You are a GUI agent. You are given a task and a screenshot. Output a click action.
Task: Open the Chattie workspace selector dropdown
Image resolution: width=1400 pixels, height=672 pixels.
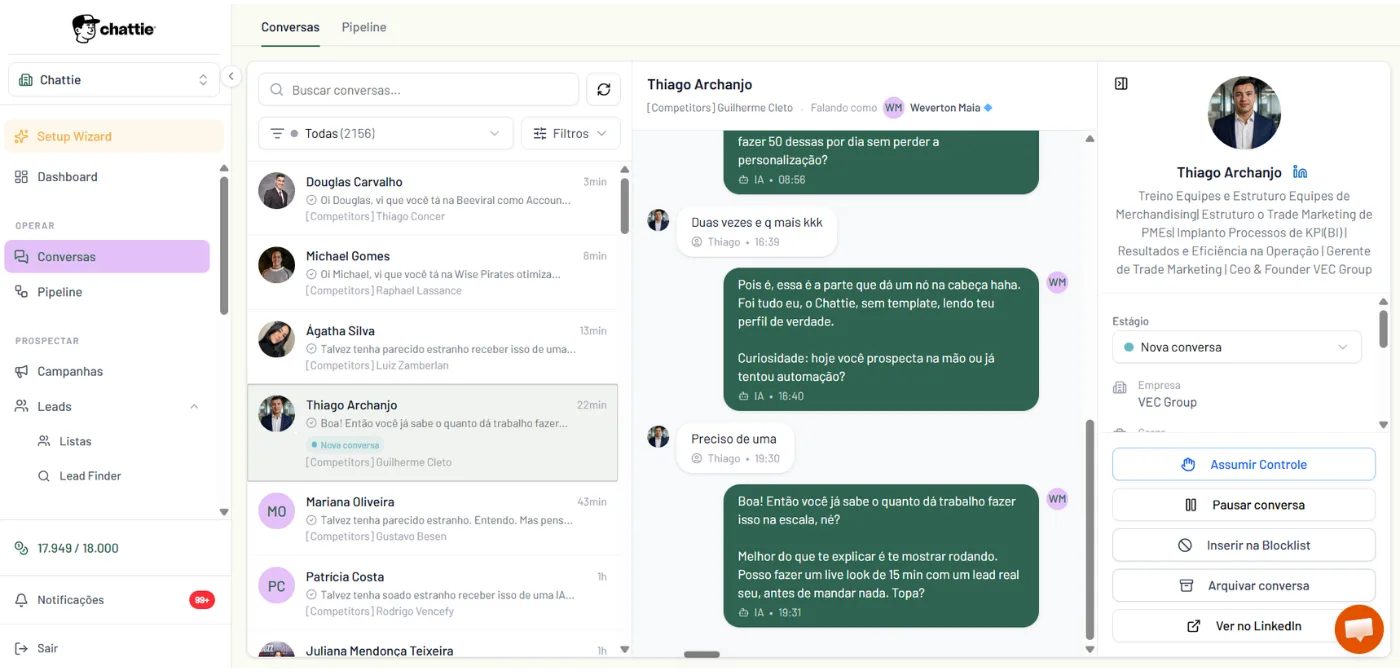coord(114,80)
